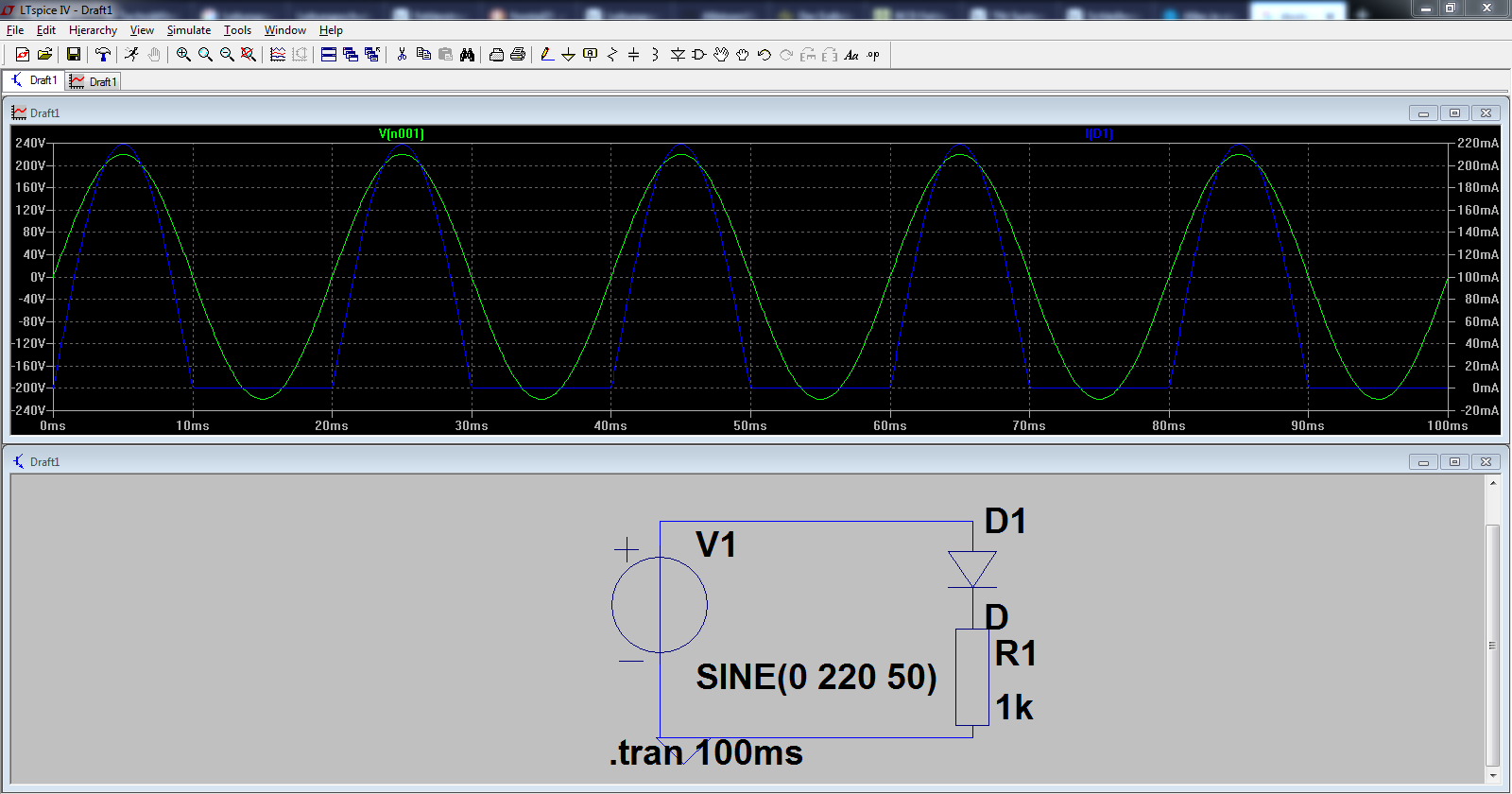1512x794 pixels.
Task: Click the Print icon
Action: pos(518,55)
